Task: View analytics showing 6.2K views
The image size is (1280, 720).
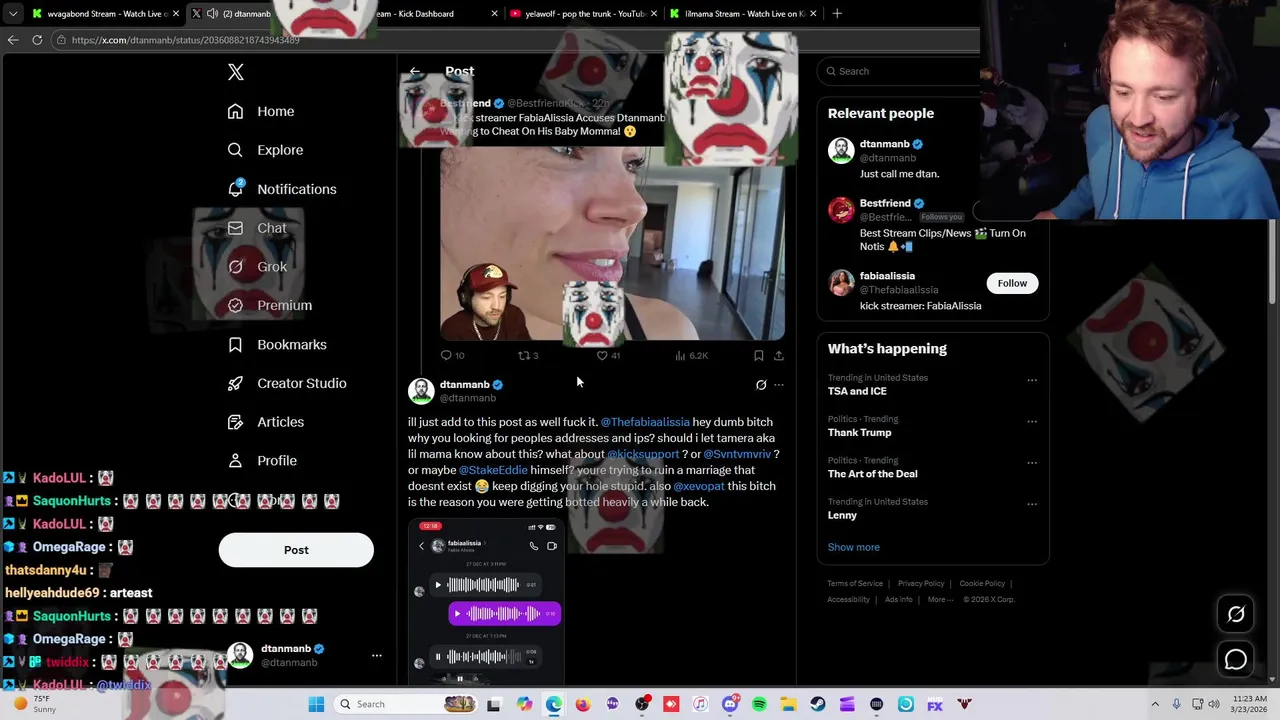Action: click(691, 355)
